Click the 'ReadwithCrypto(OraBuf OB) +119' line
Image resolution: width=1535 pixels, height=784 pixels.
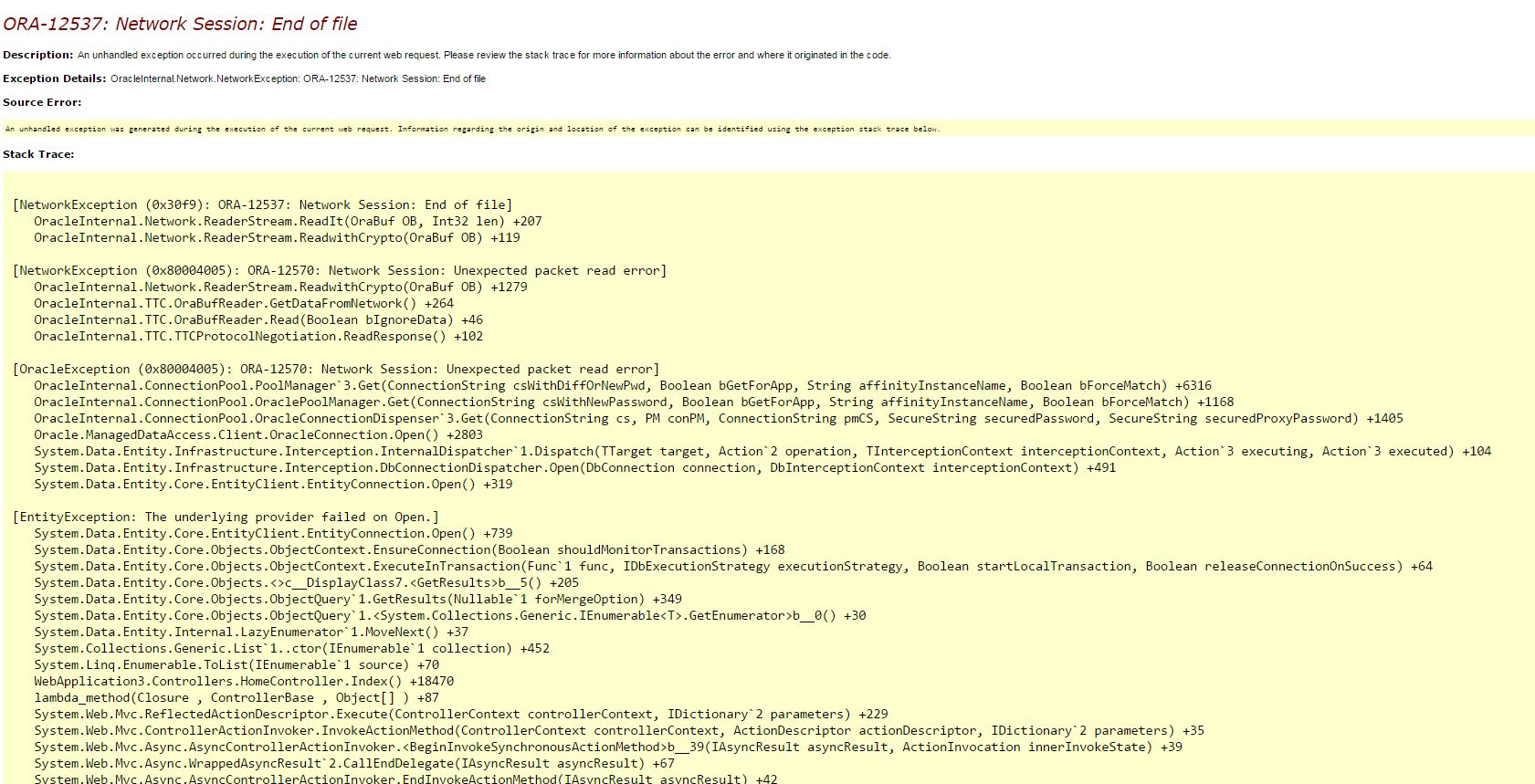tap(277, 238)
